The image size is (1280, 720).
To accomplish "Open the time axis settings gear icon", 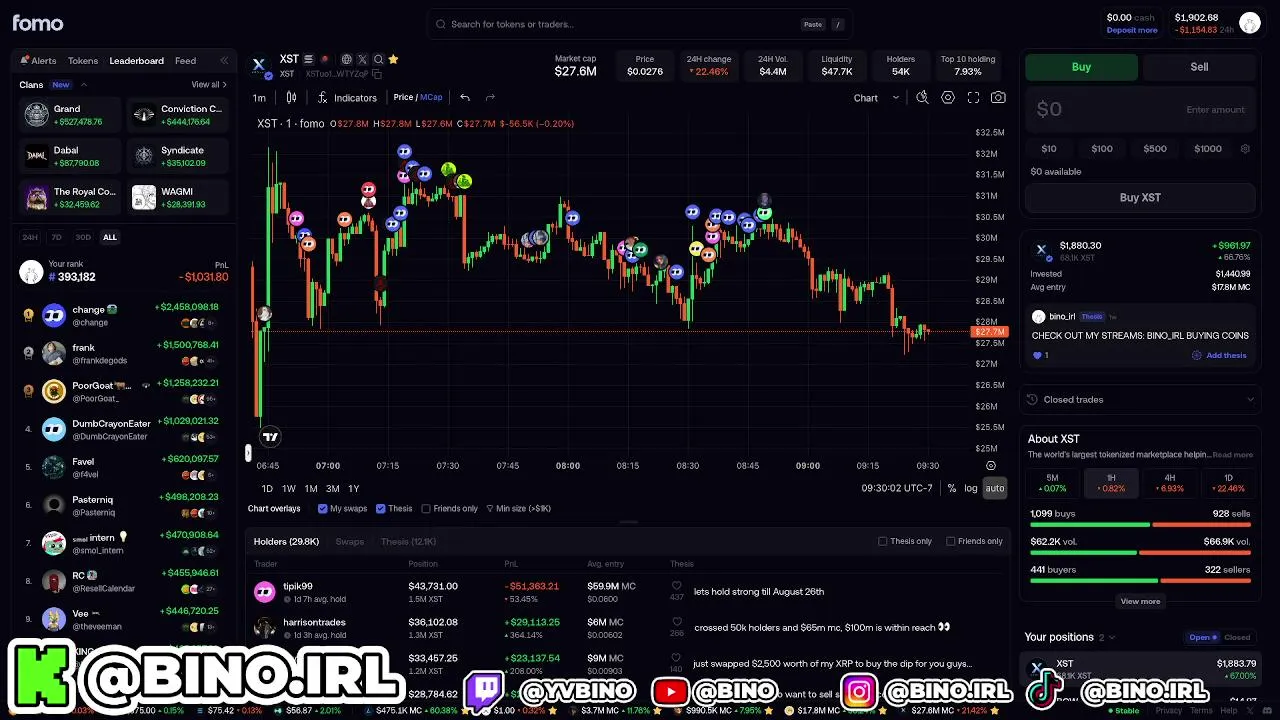I will tap(991, 465).
